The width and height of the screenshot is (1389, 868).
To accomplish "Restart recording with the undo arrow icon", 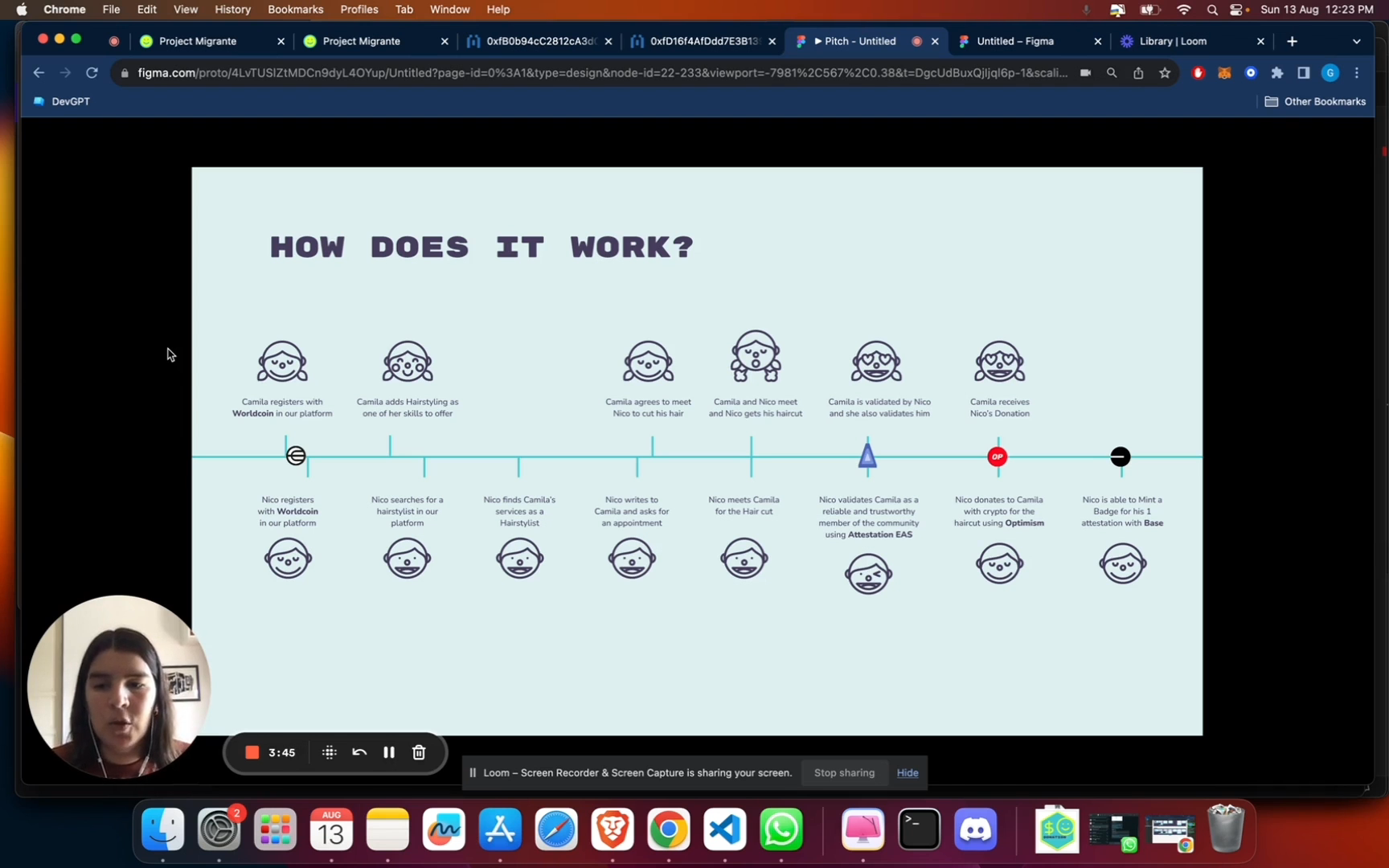I will pos(359,752).
